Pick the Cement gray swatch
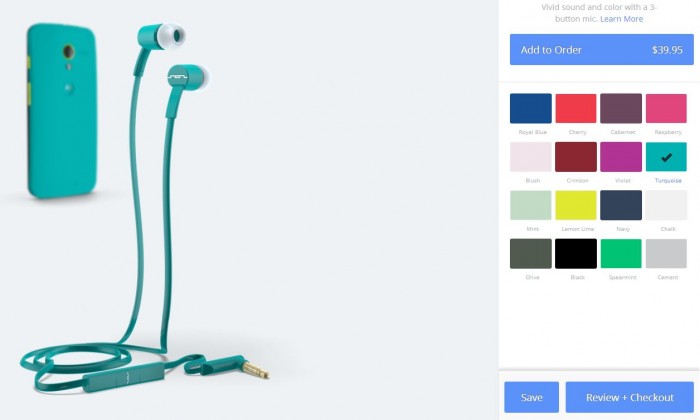The width and height of the screenshot is (700, 420). point(666,254)
